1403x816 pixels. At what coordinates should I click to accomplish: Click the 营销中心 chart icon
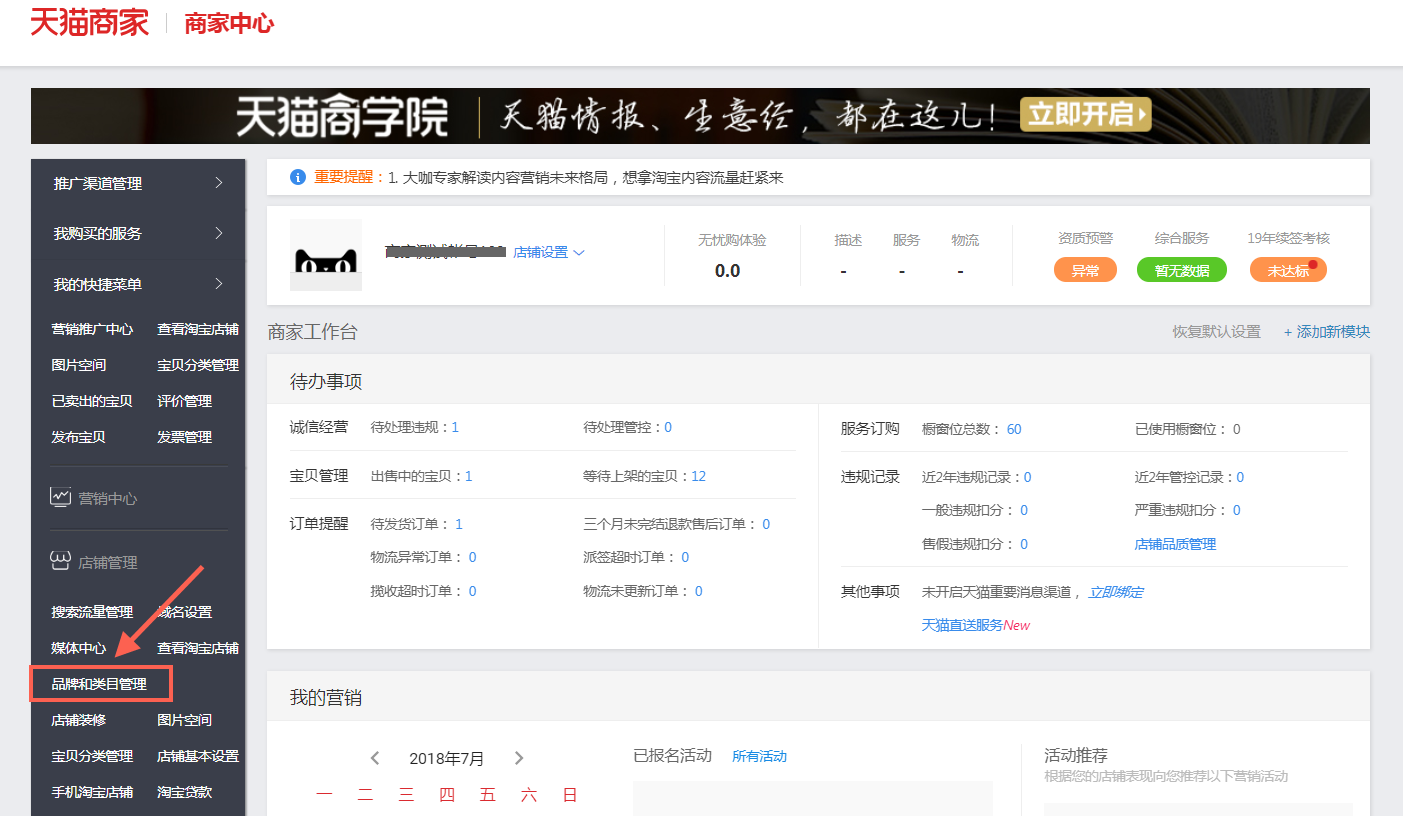click(61, 497)
